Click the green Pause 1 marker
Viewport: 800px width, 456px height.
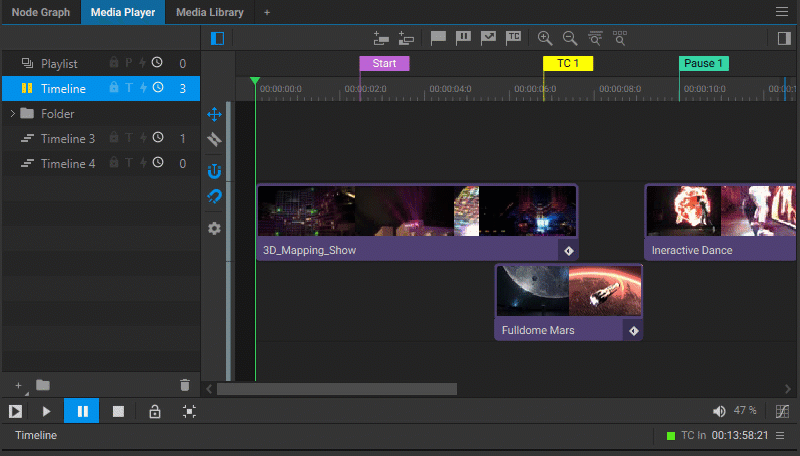(x=704, y=63)
